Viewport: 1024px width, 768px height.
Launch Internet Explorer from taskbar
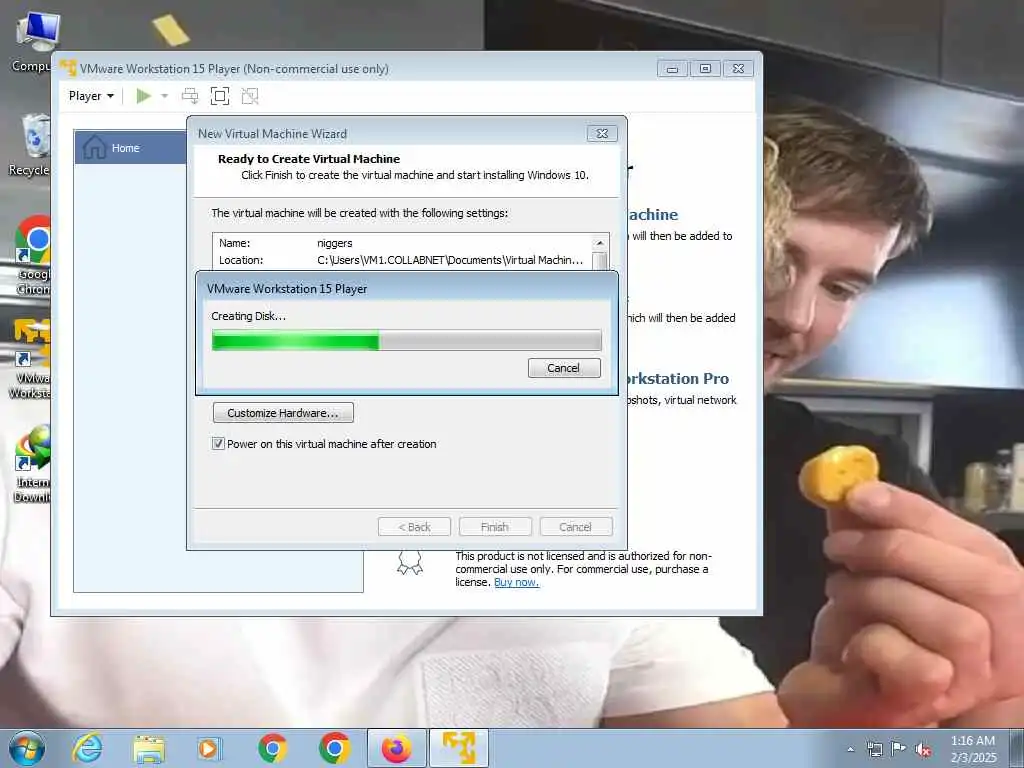coord(87,748)
